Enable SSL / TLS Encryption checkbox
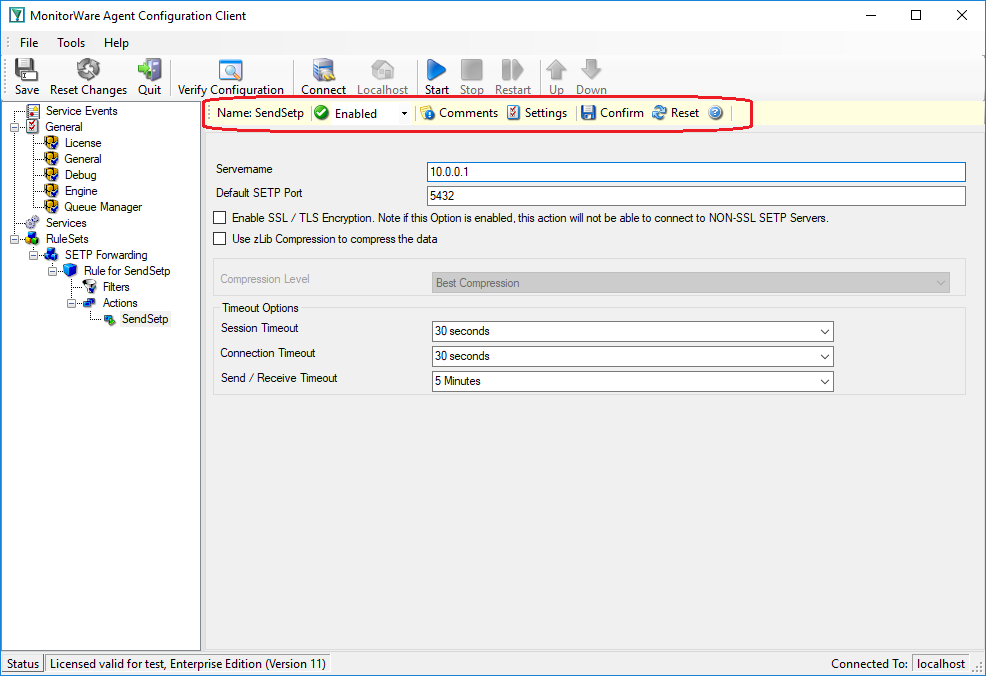Viewport: 986px width, 676px height. pos(219,218)
